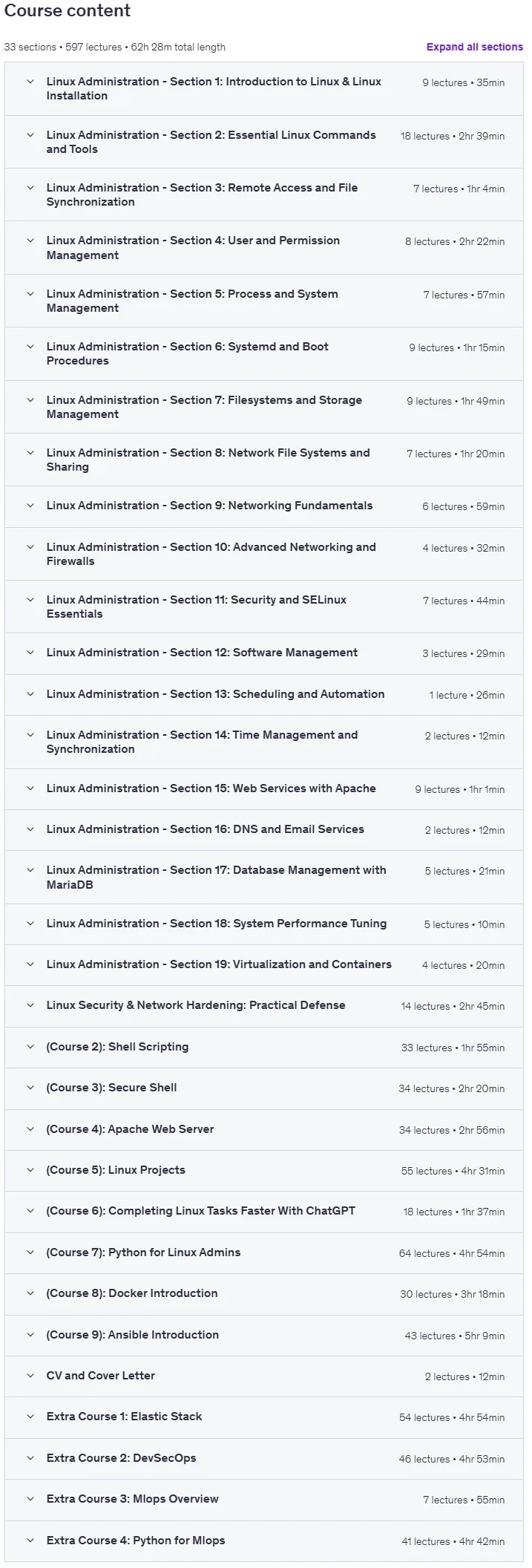Click chevron beside (Course 4): Apache Web Server
This screenshot has width=532, height=1568.
tap(30, 1130)
